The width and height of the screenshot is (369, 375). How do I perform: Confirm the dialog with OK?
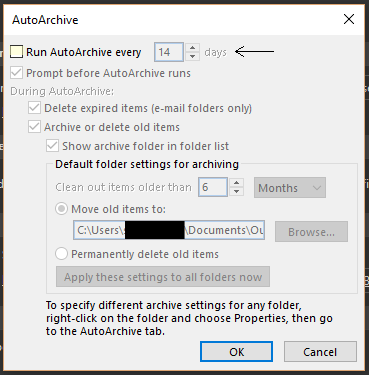click(x=236, y=352)
